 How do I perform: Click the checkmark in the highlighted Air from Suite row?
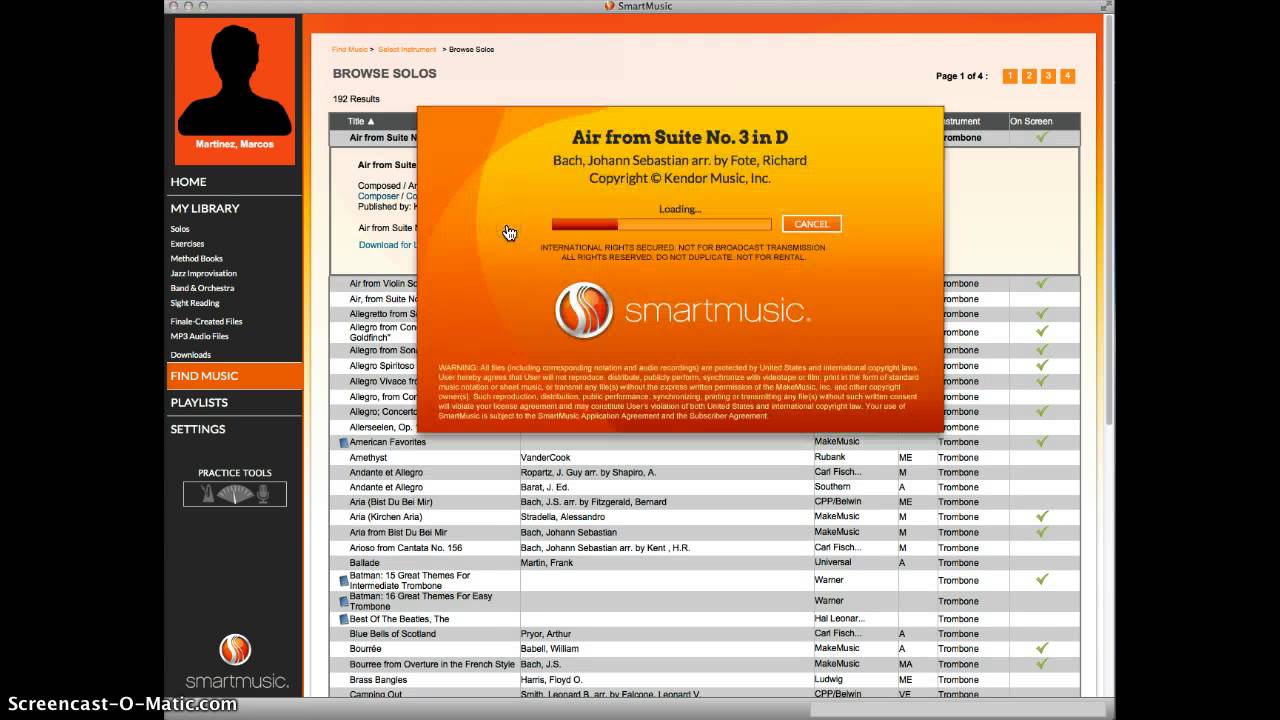point(1041,137)
